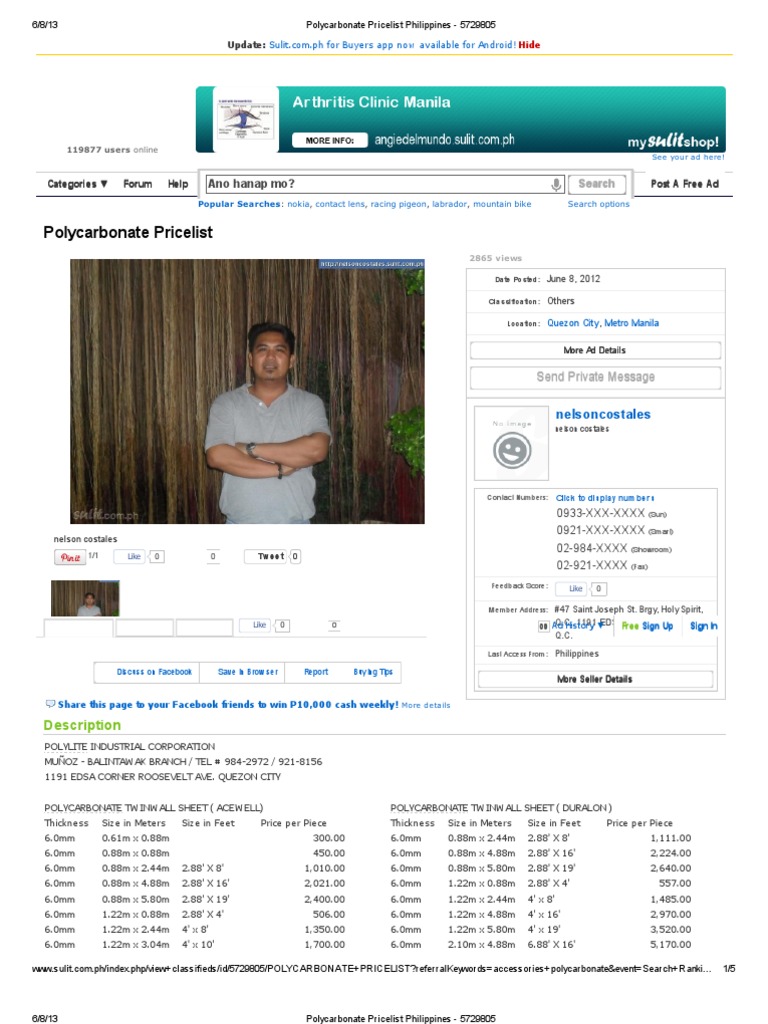The width and height of the screenshot is (768, 1024).
Task: Click the Feedback Score Like button
Action: pyautogui.click(x=573, y=588)
